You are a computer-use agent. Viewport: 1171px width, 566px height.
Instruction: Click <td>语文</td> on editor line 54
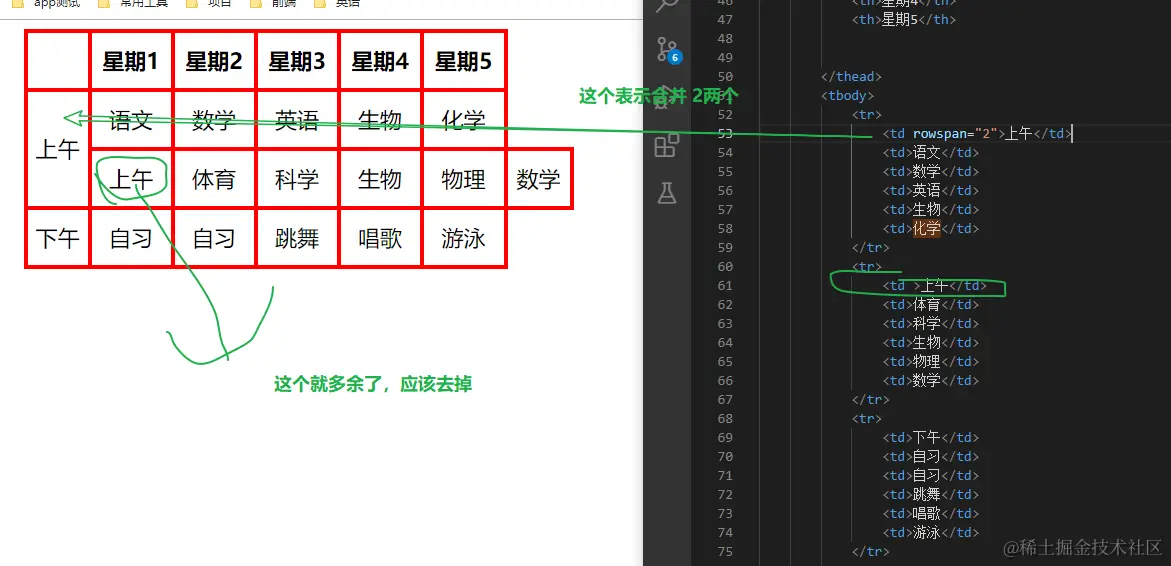(931, 152)
